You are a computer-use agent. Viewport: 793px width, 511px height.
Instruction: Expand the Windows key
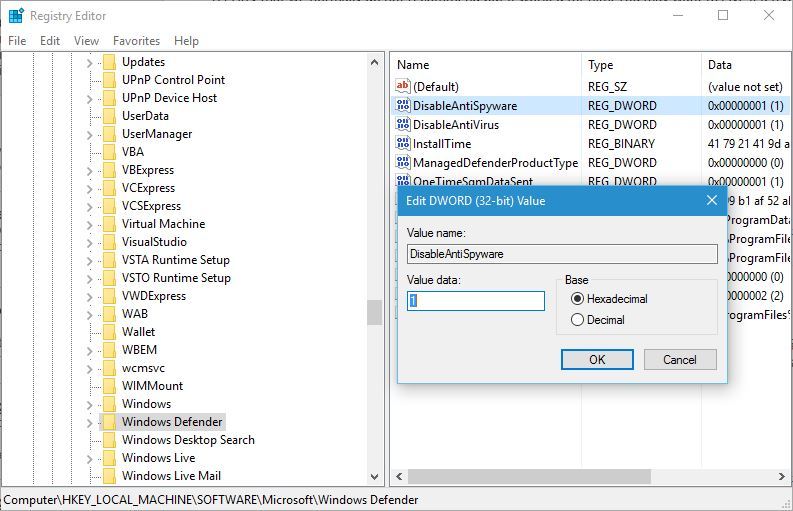pos(90,404)
